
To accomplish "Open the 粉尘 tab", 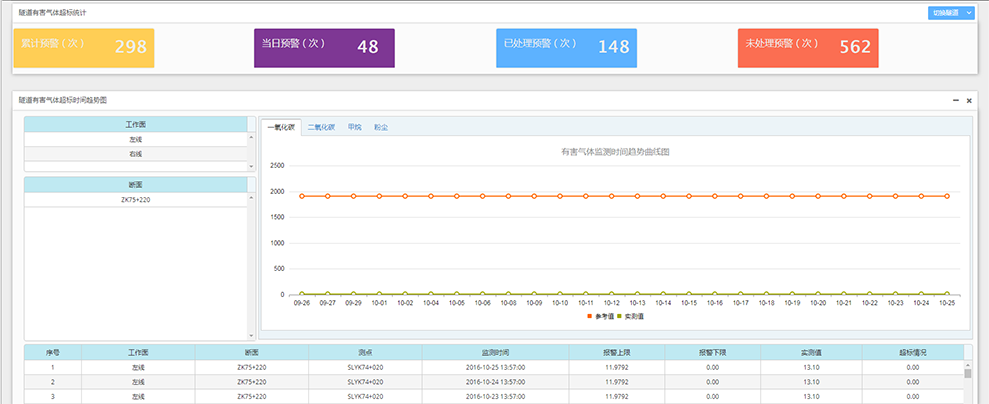I will (x=381, y=127).
